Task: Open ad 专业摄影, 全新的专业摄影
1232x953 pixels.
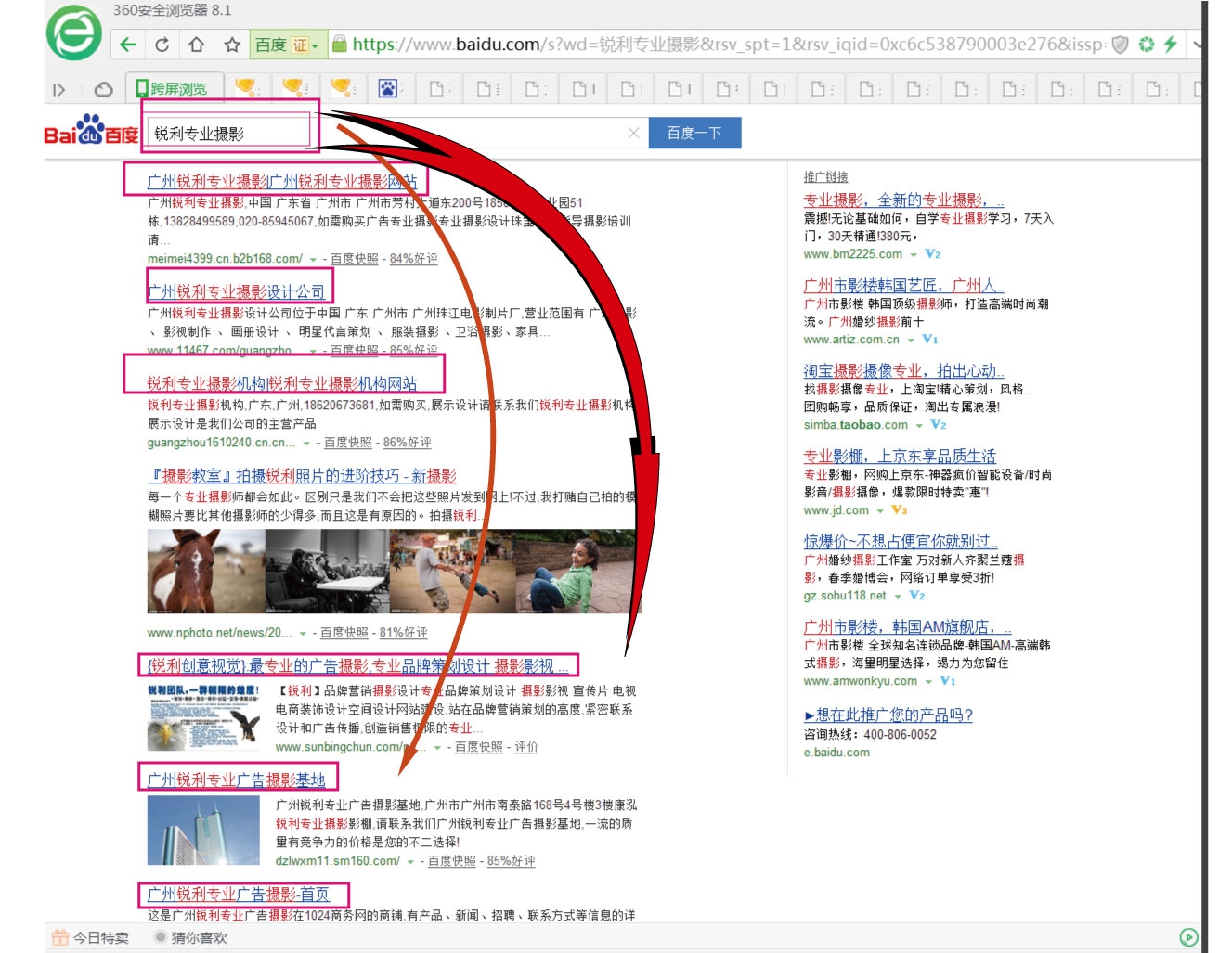Action: pos(903,200)
